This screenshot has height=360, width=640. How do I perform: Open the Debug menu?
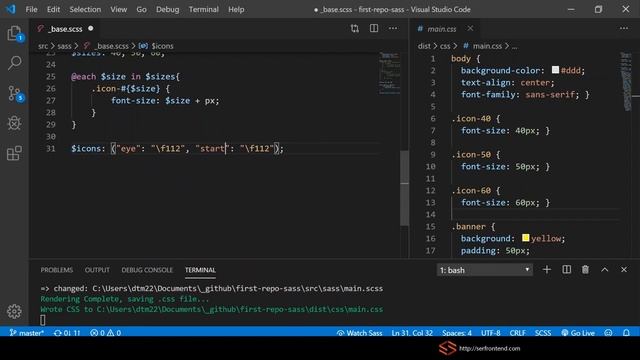pos(167,9)
